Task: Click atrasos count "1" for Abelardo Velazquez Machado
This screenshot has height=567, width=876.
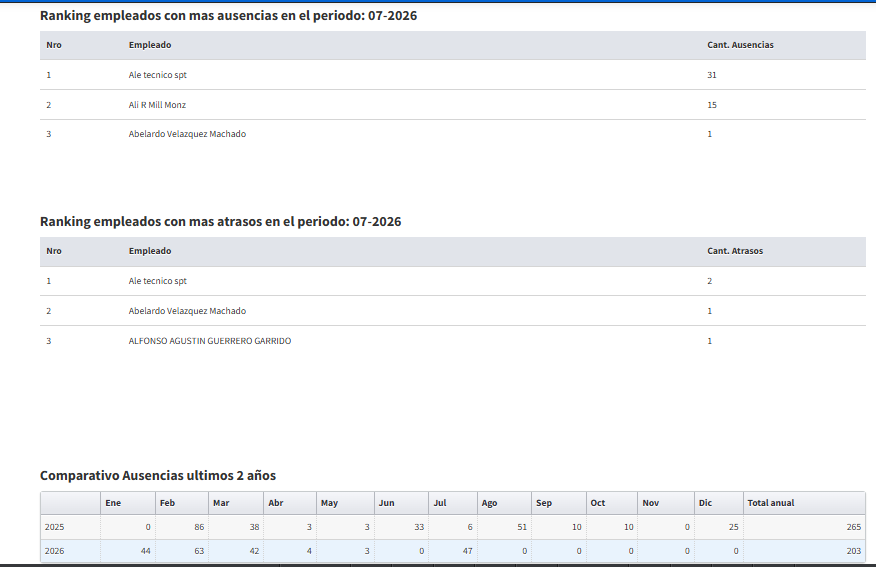Action: (710, 311)
